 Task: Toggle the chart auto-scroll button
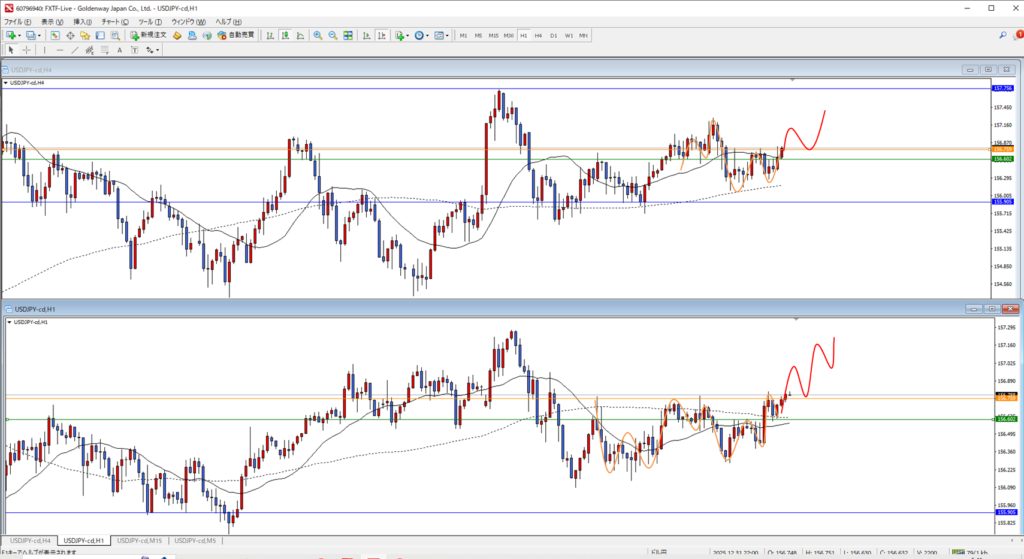pyautogui.click(x=367, y=35)
